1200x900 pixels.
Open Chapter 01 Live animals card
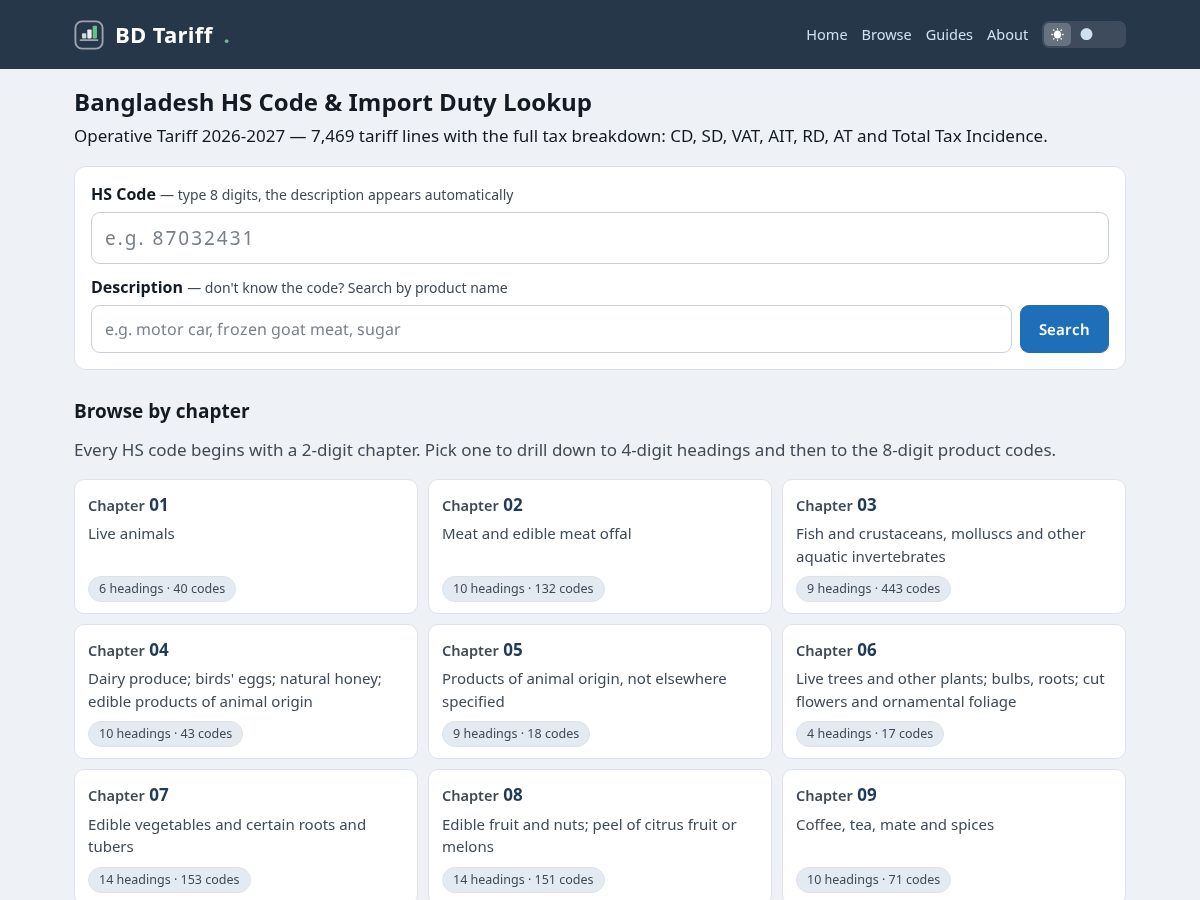tap(246, 546)
